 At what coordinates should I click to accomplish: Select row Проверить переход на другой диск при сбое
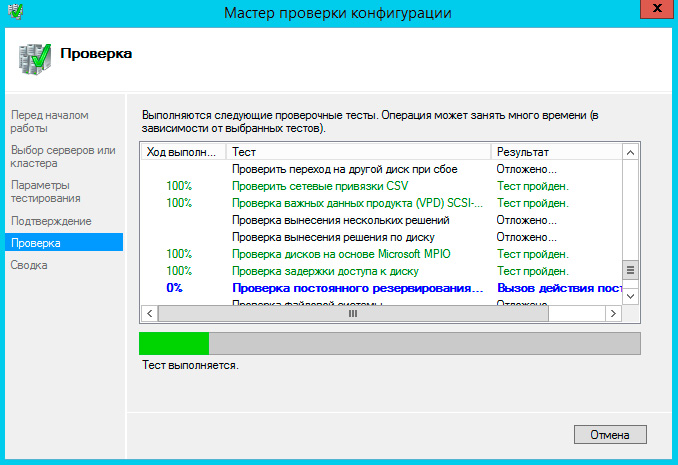click(x=382, y=169)
